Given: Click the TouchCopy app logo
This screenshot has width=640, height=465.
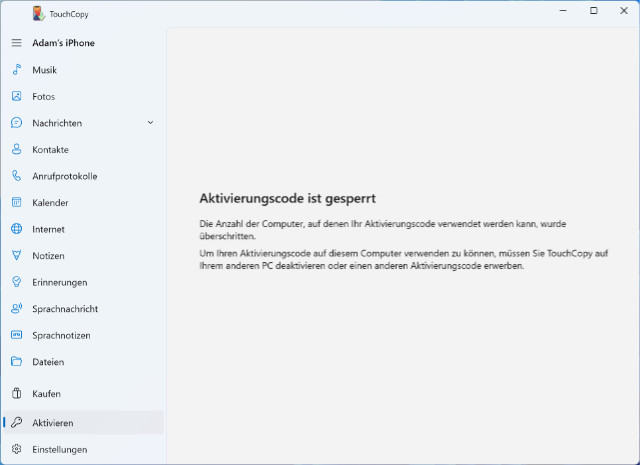Looking at the screenshot, I should pyautogui.click(x=39, y=14).
